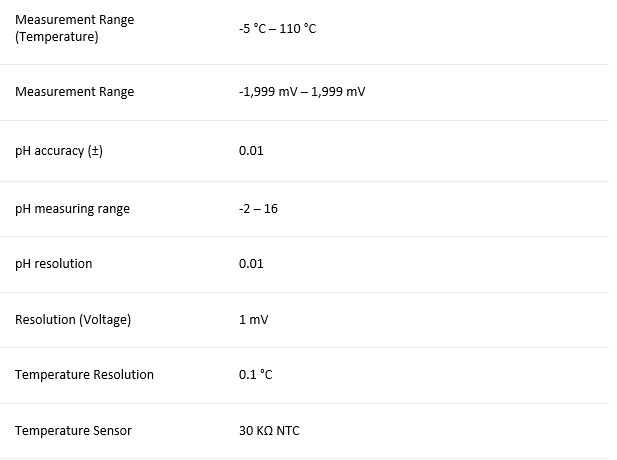Viewport: 617px width, 460px height.
Task: Select the -2 lower pH range value
Action: (245, 209)
